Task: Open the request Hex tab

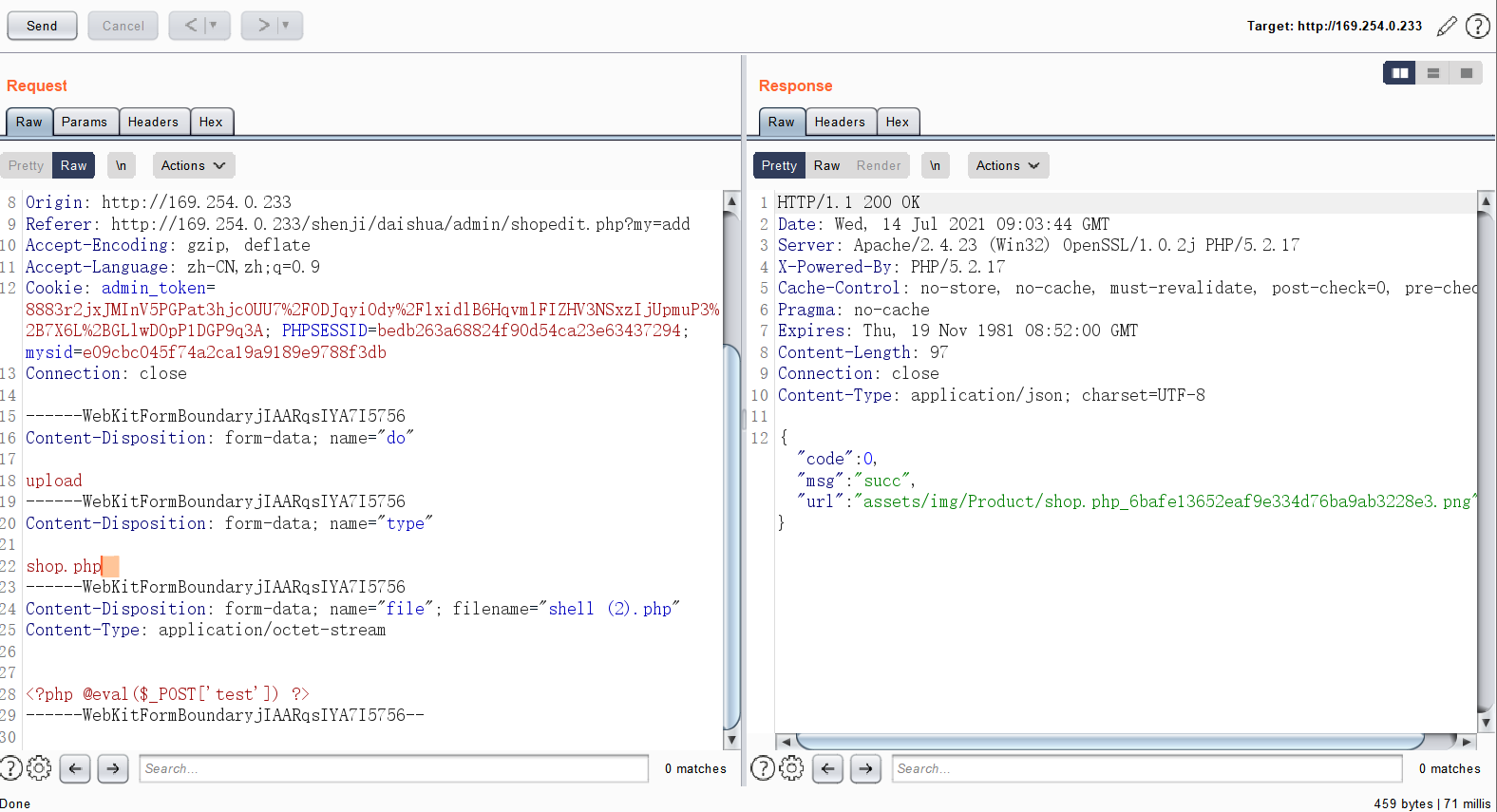Action: pyautogui.click(x=211, y=122)
